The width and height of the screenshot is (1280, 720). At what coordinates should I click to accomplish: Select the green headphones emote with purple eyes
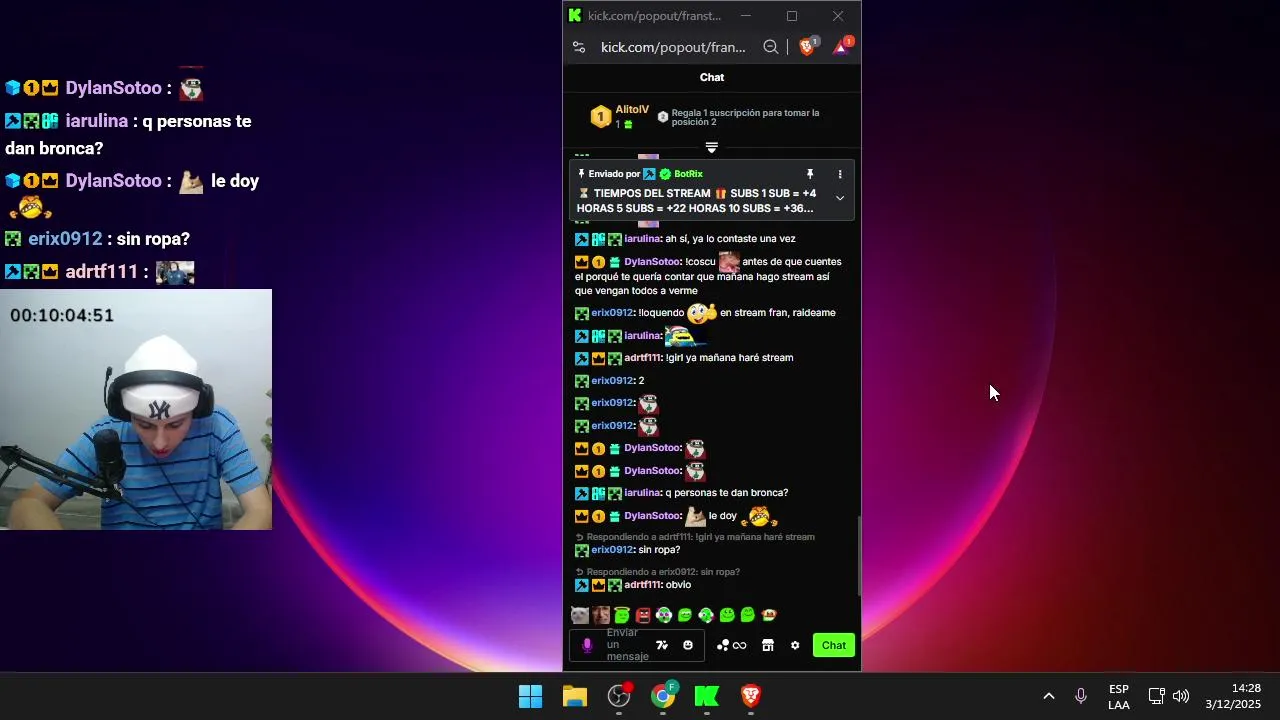pos(664,615)
